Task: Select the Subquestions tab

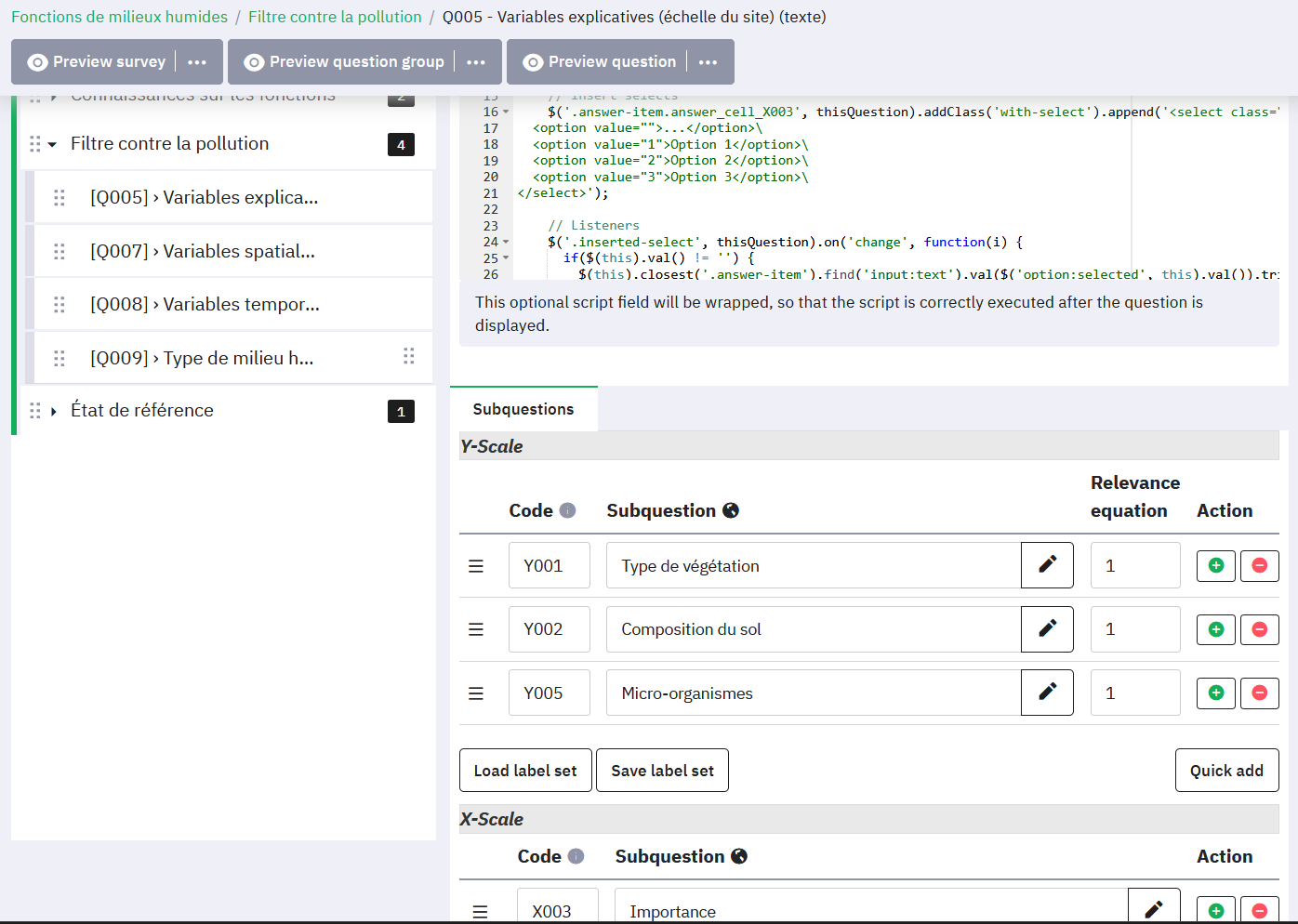Action: click(523, 409)
